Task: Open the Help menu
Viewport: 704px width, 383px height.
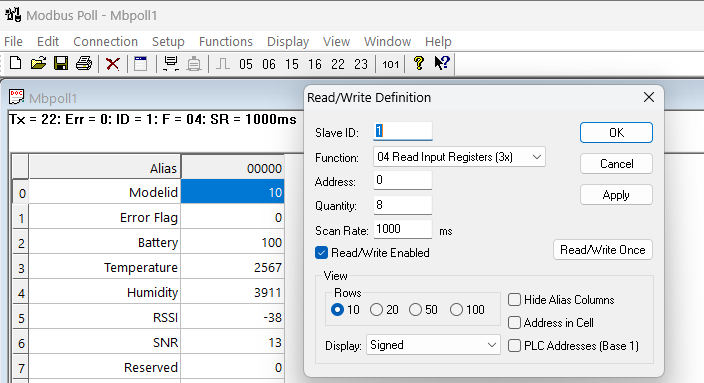Action: coord(438,41)
